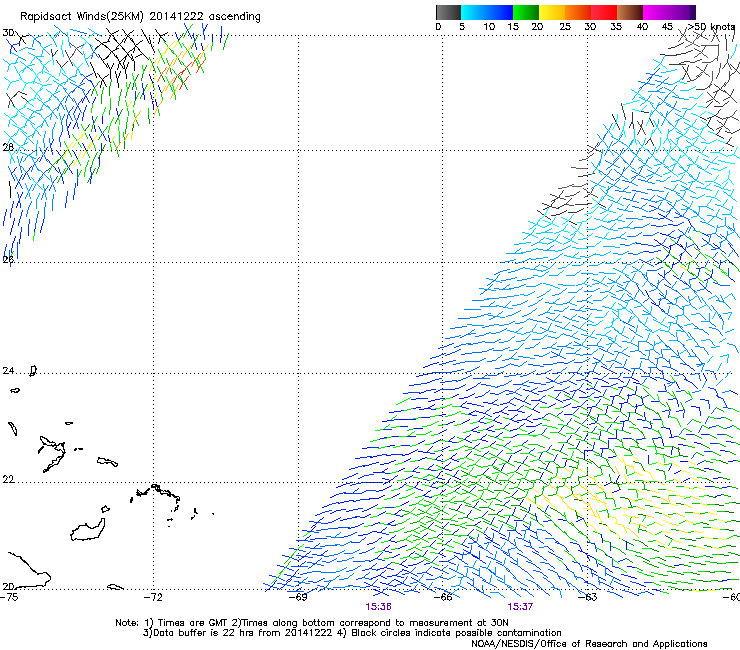The height and width of the screenshot is (650, 740).
Task: Click the '40' knots legend label
Action: pos(642,27)
